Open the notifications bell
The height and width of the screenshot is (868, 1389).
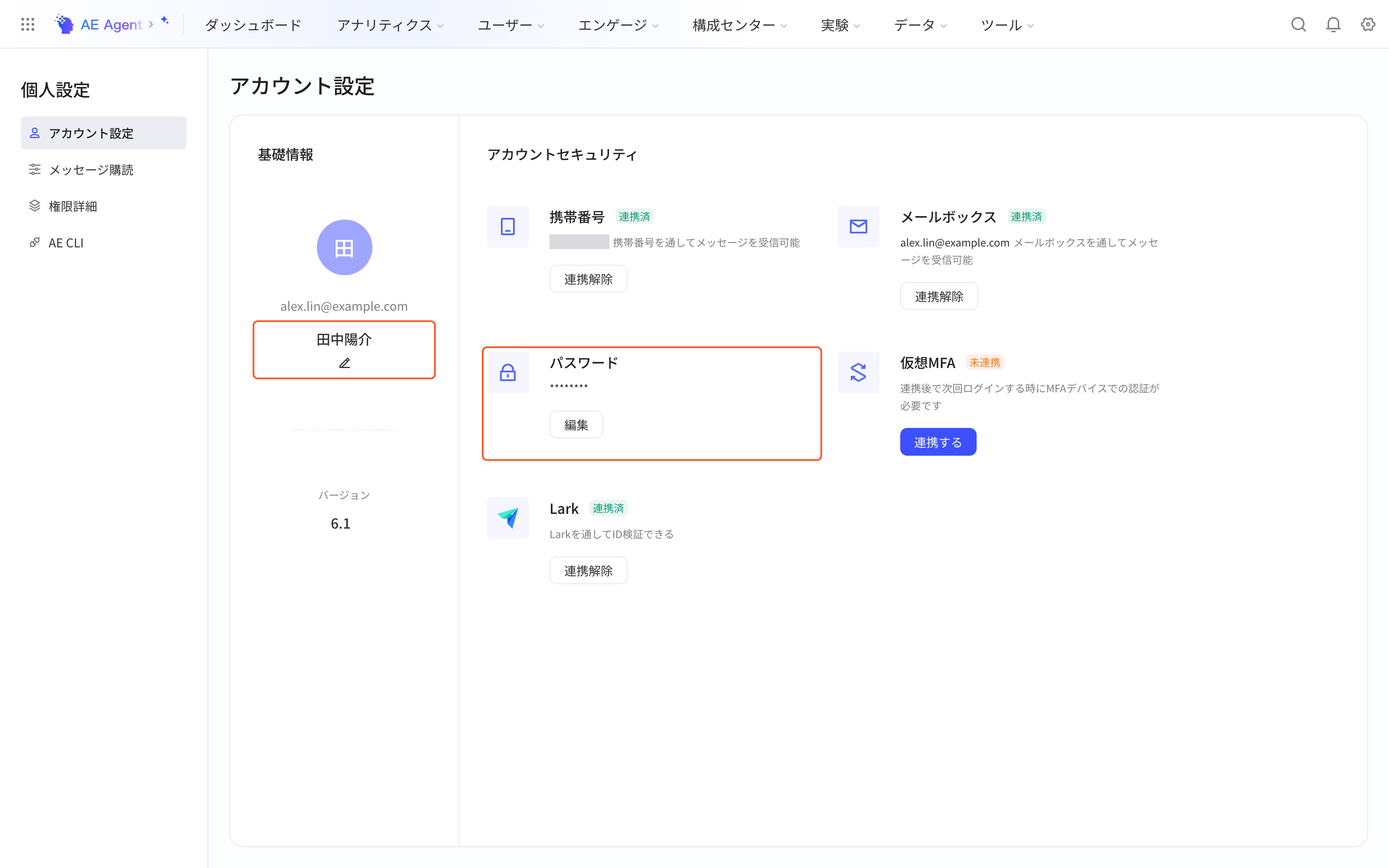(1333, 24)
